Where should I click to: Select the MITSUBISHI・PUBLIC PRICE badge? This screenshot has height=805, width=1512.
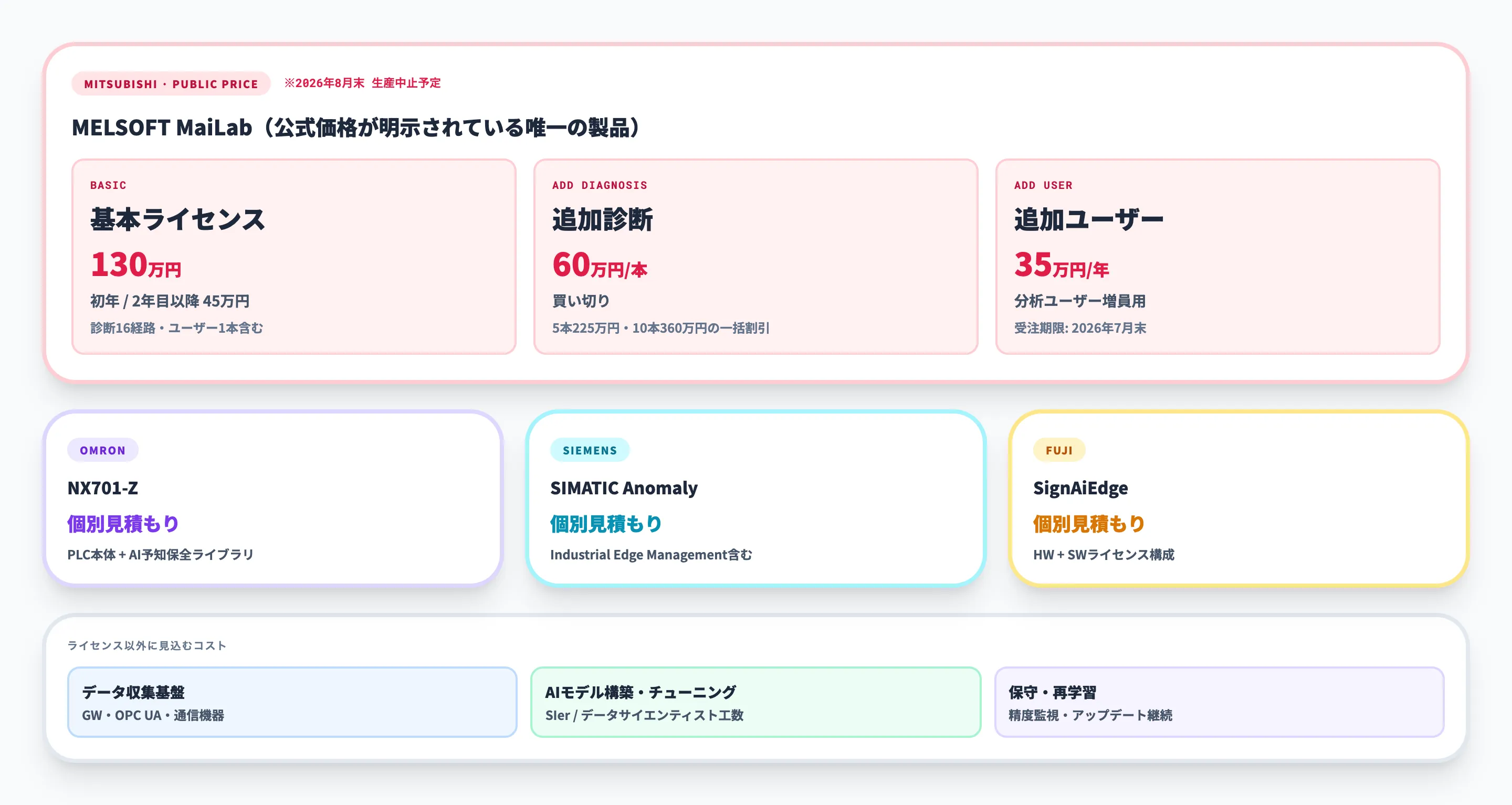(170, 84)
